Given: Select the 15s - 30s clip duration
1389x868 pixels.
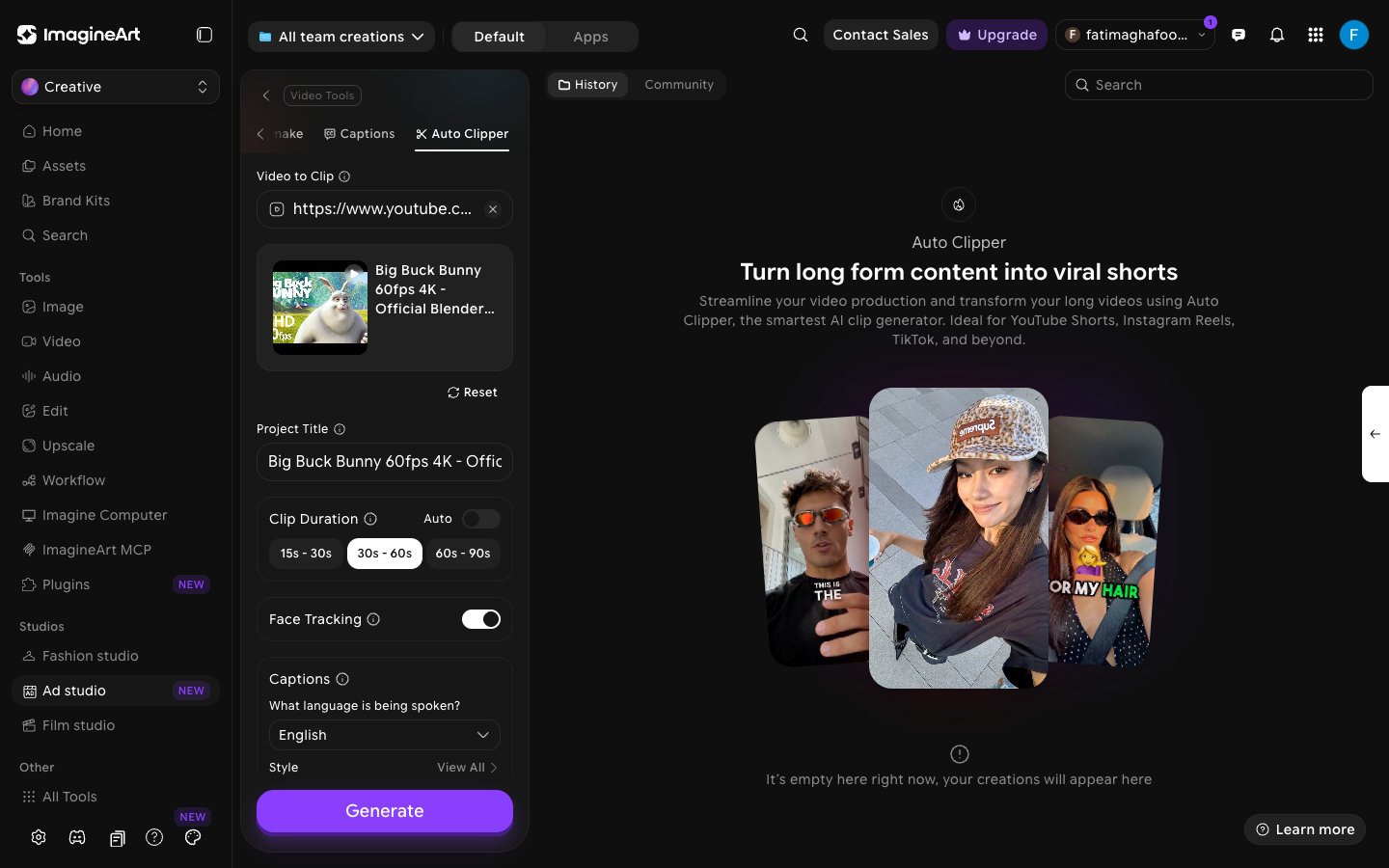Looking at the screenshot, I should point(306,554).
